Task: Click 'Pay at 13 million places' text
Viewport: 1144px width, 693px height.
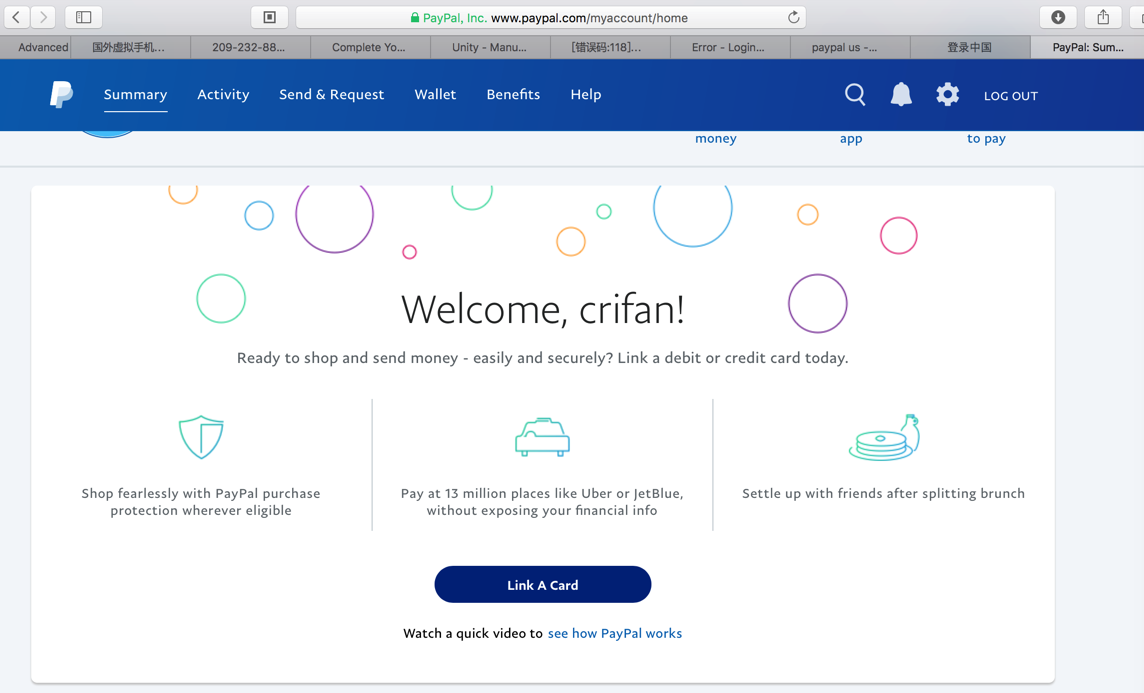Action: tap(542, 502)
